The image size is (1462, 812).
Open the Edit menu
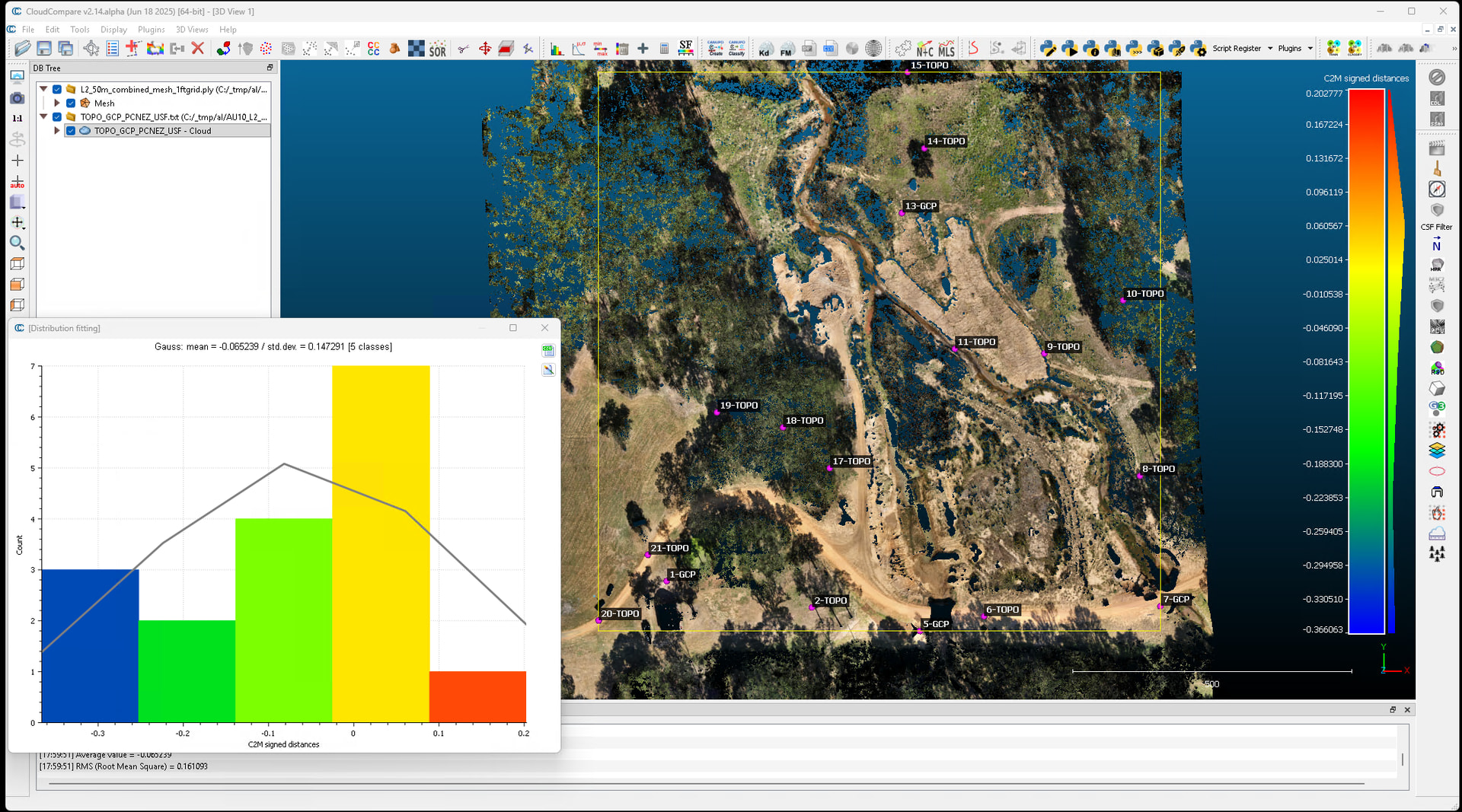(53, 30)
